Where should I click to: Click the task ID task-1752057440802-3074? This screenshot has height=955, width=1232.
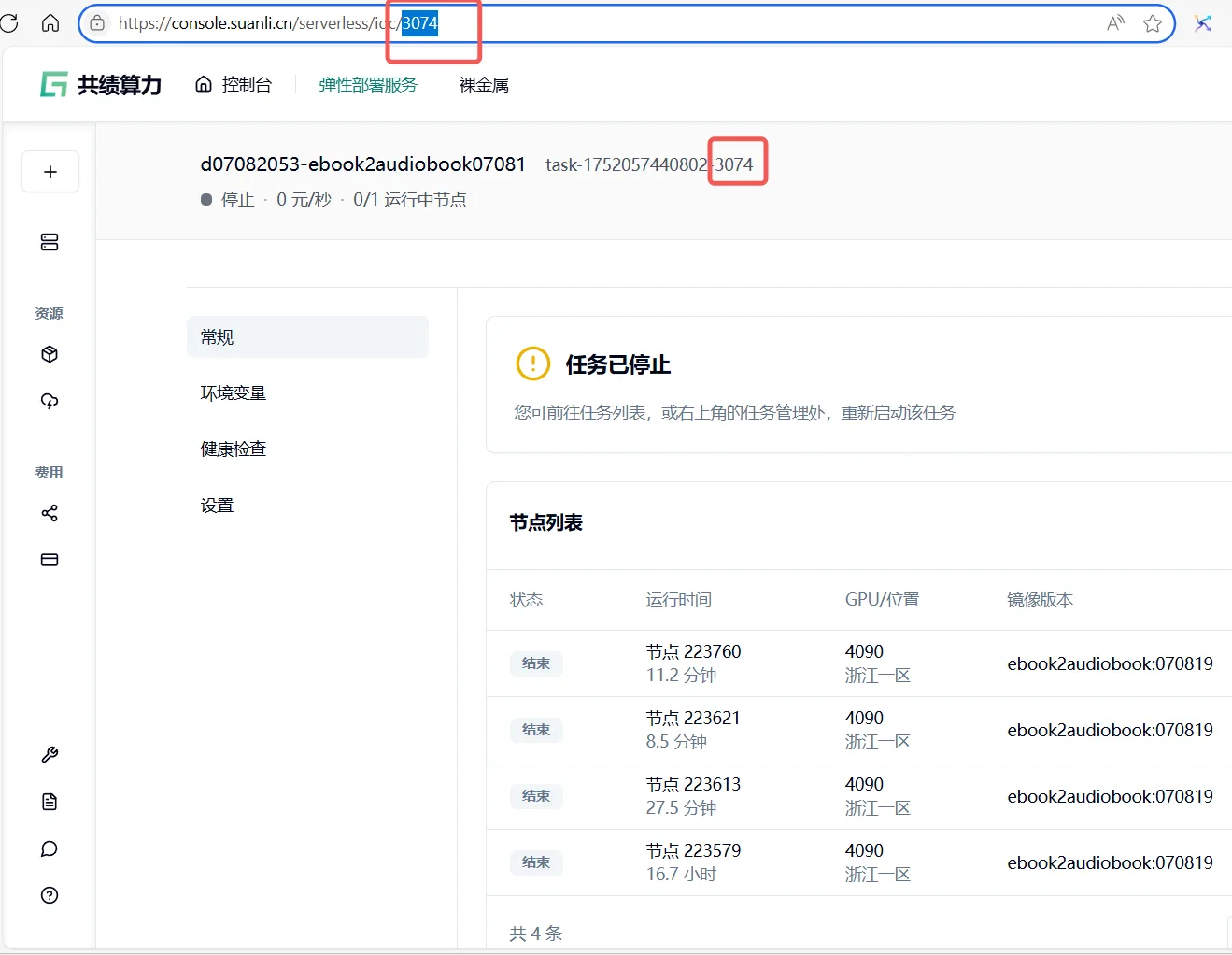[x=649, y=164]
